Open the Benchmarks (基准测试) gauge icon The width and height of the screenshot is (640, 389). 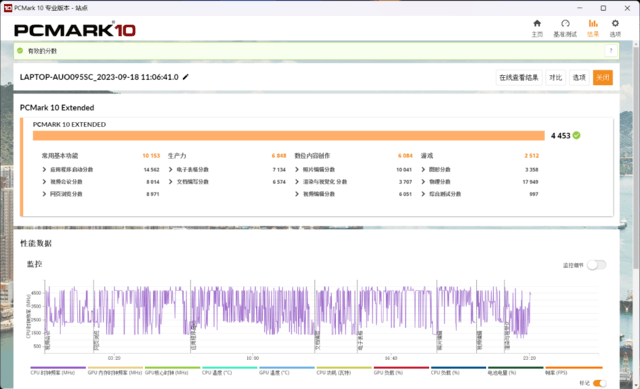565,24
